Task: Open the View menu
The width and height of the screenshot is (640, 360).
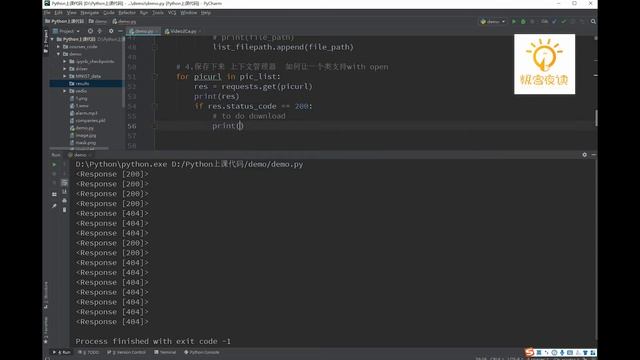Action: [x=71, y=13]
